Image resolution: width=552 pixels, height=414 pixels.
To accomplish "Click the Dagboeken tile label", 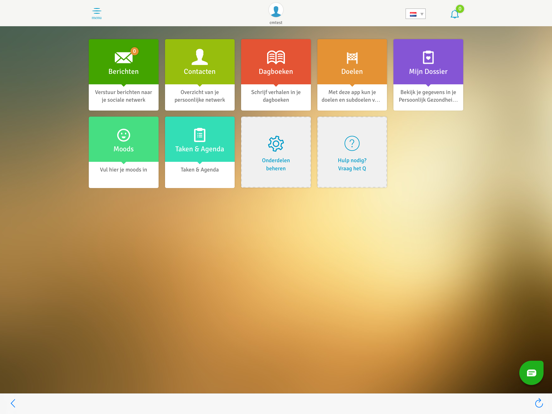I will tap(276, 71).
